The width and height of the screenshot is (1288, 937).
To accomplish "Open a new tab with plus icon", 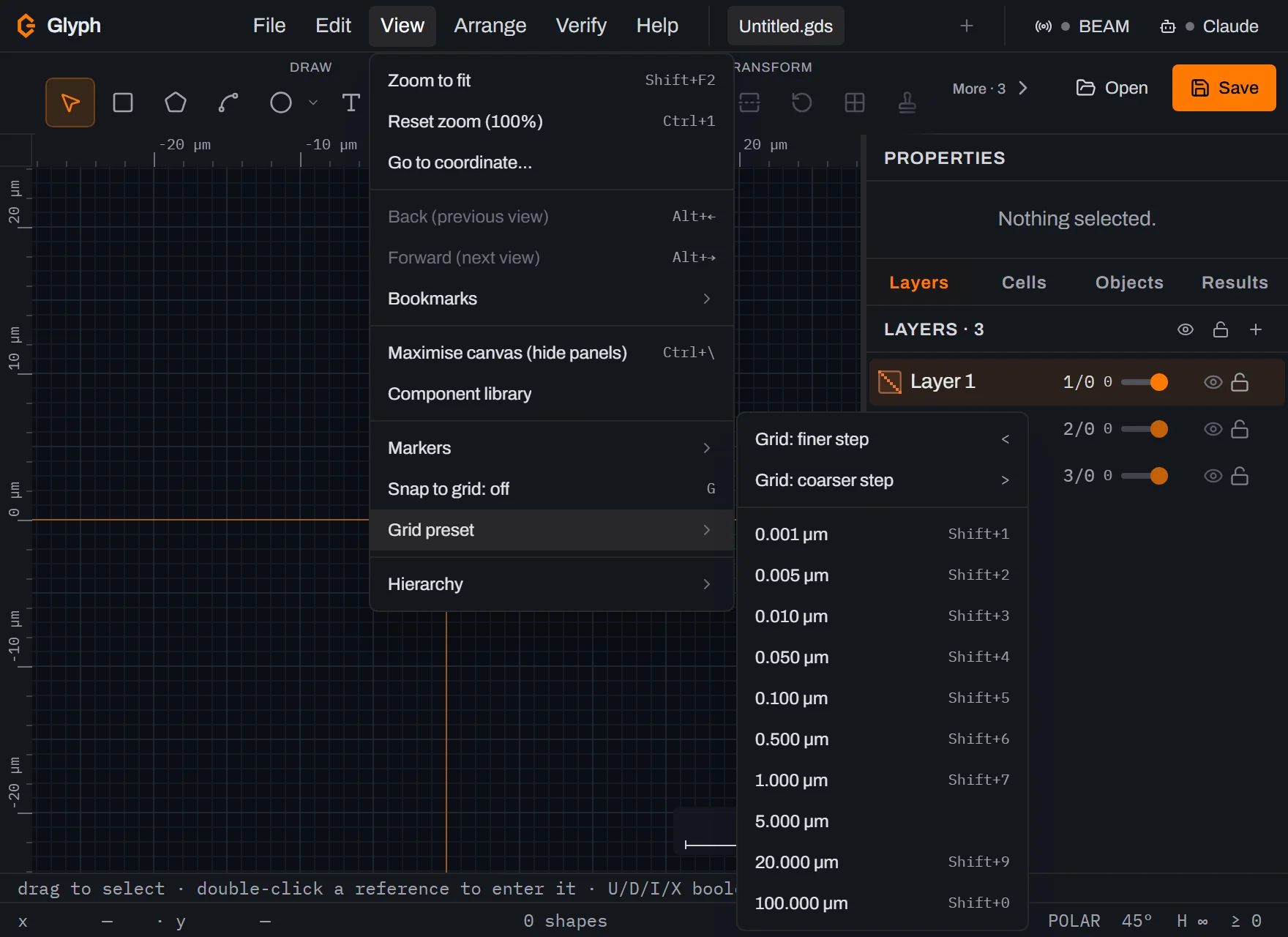I will coord(967,26).
